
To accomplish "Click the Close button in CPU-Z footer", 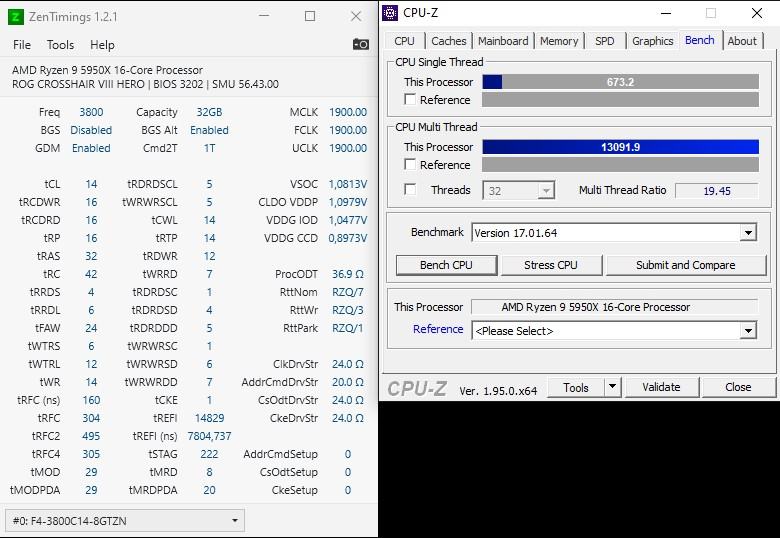I will [738, 387].
